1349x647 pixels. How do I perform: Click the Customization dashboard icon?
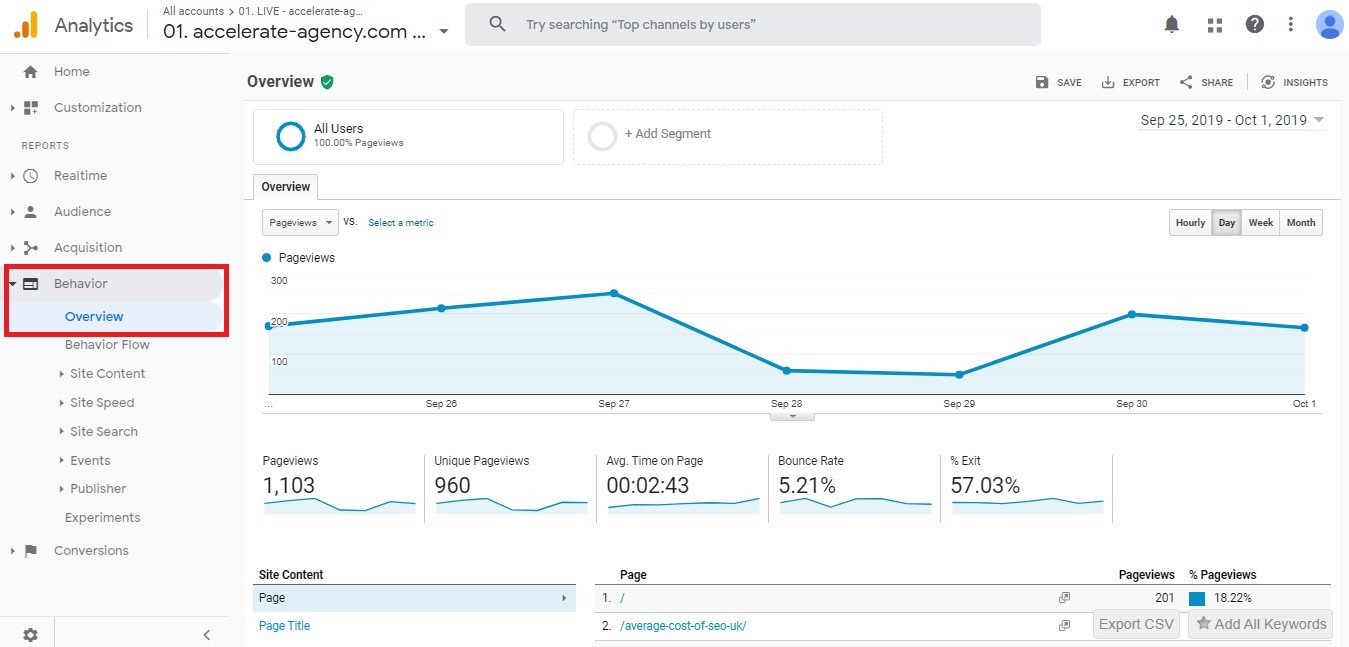pyautogui.click(x=30, y=108)
